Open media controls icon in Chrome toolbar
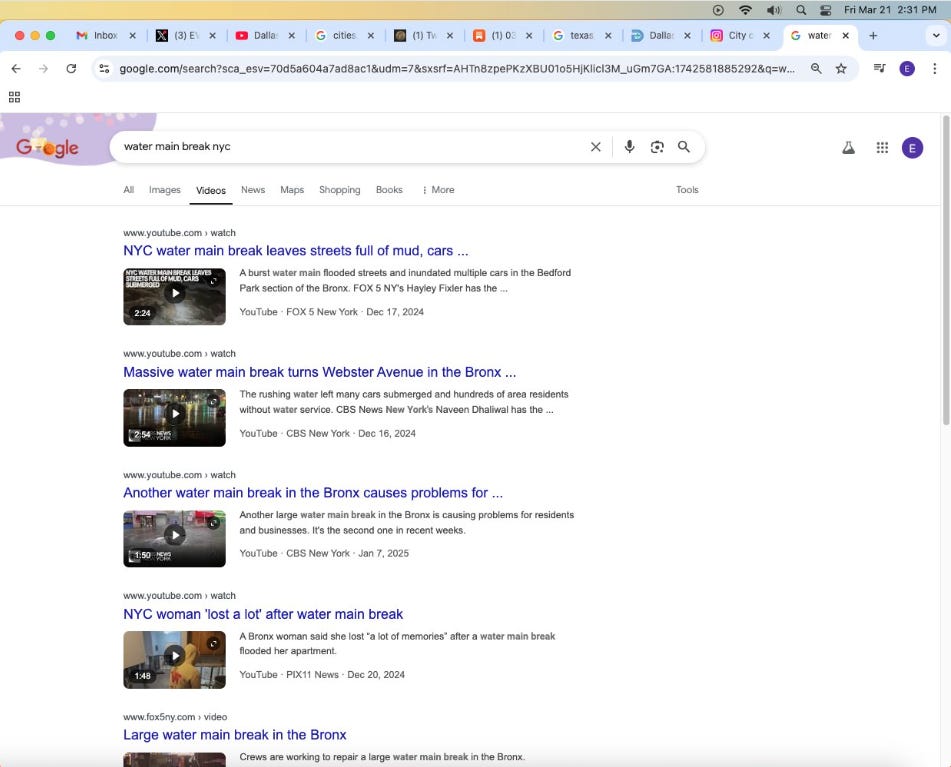951x767 pixels. coord(879,69)
